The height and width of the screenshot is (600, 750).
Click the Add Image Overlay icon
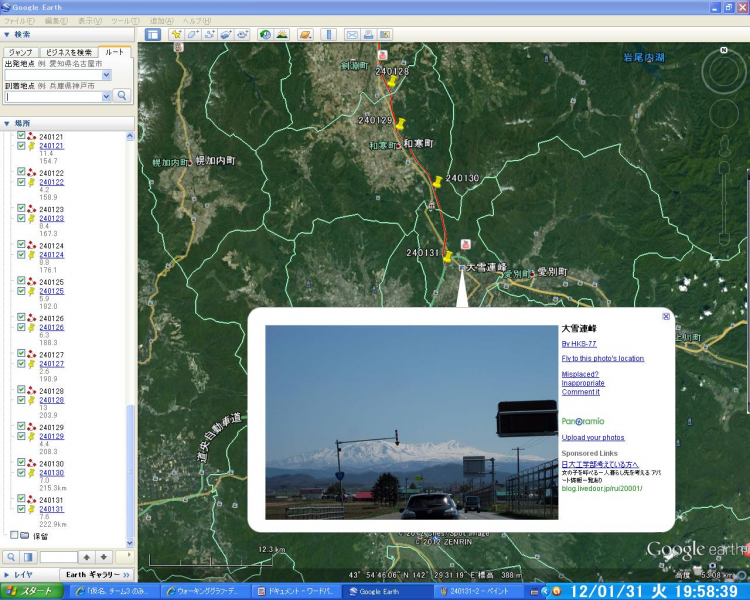click(x=226, y=34)
